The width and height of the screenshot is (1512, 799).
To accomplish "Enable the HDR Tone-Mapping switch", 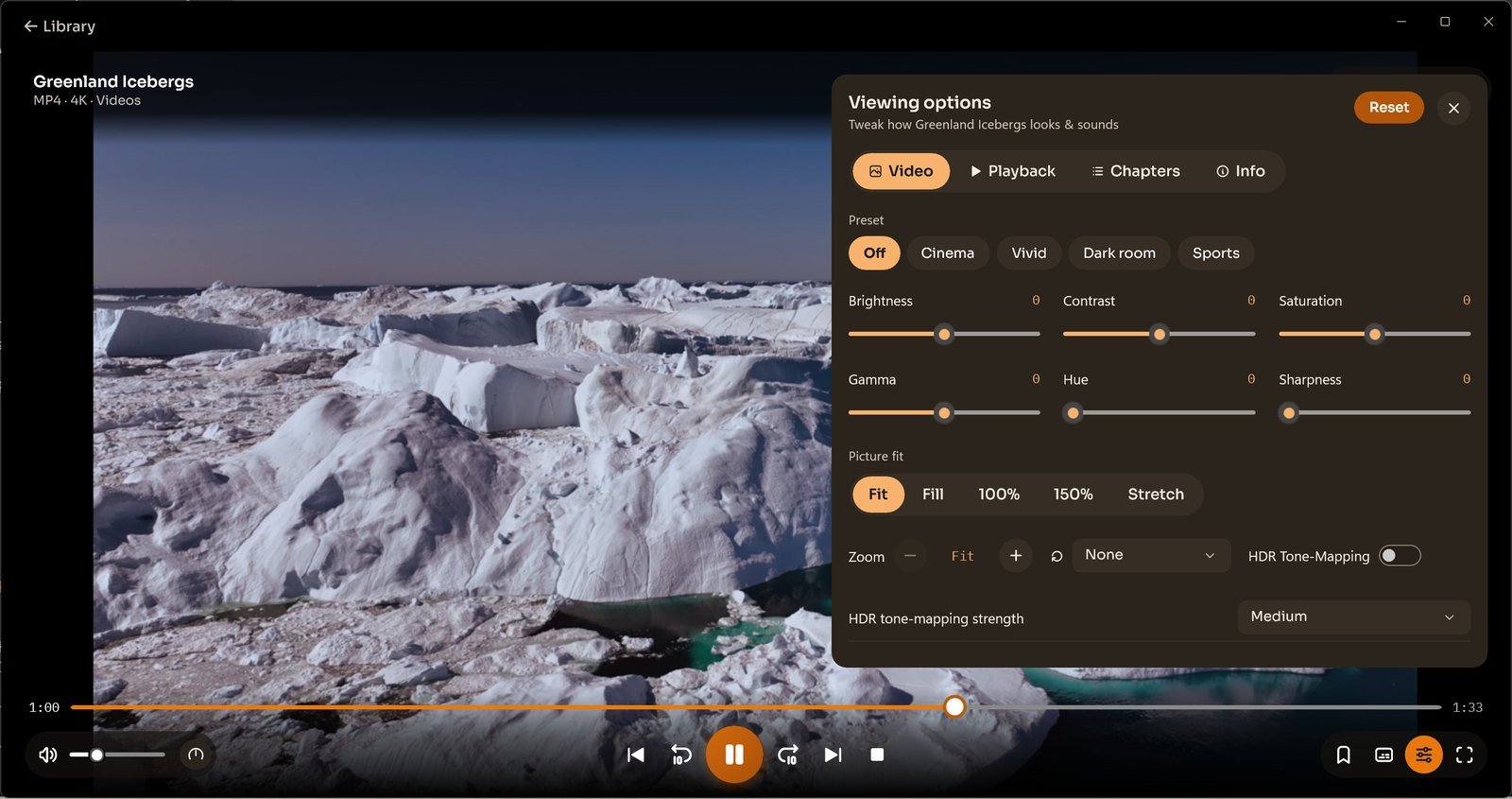I will 1400,556.
